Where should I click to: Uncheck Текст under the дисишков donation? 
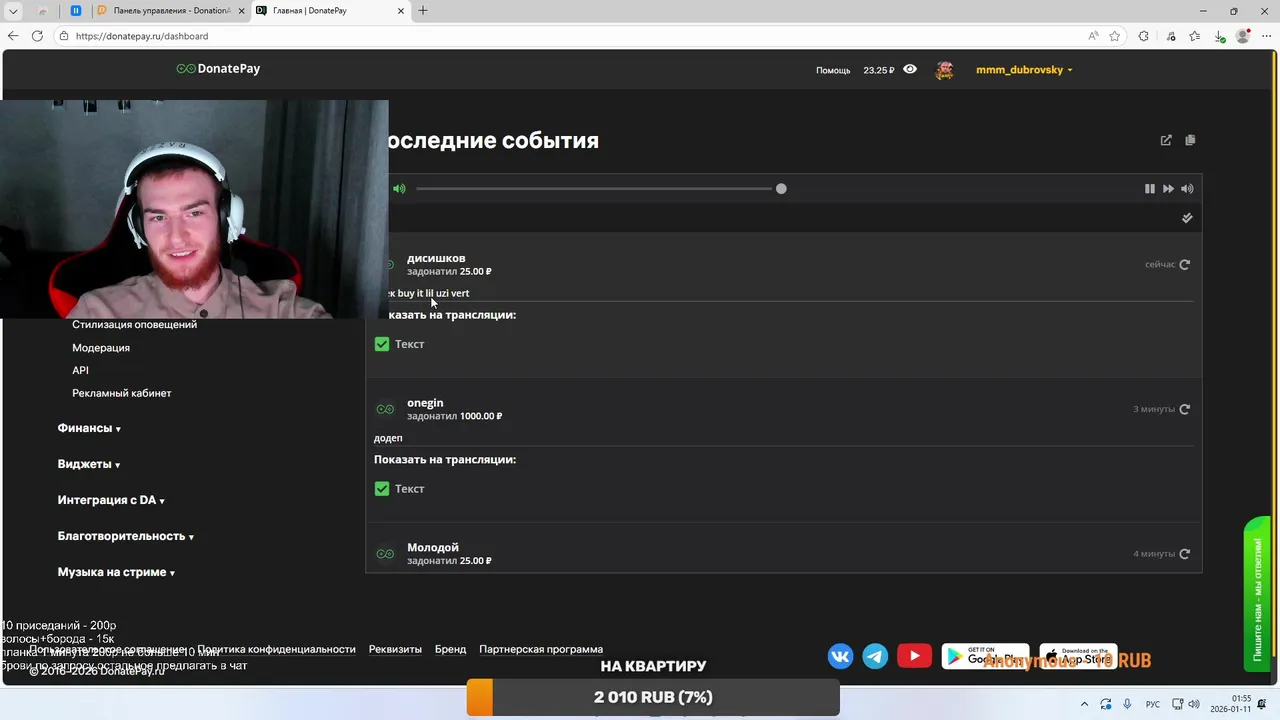[x=382, y=344]
